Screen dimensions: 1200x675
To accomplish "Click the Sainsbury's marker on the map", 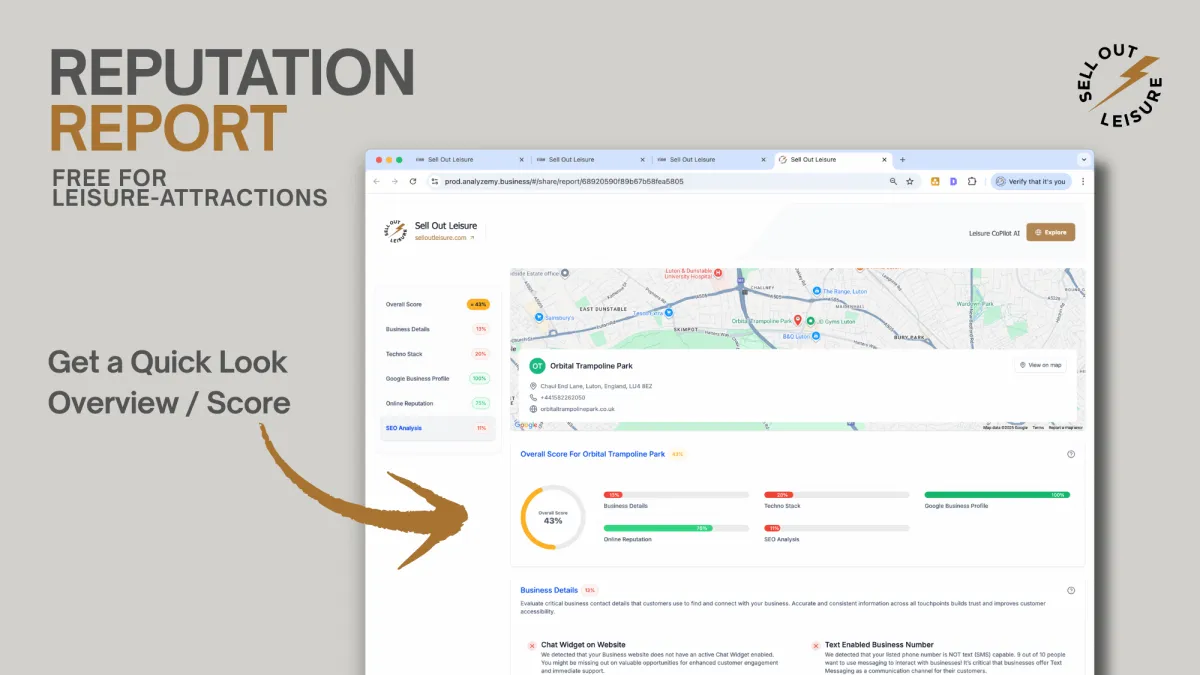I will click(538, 318).
